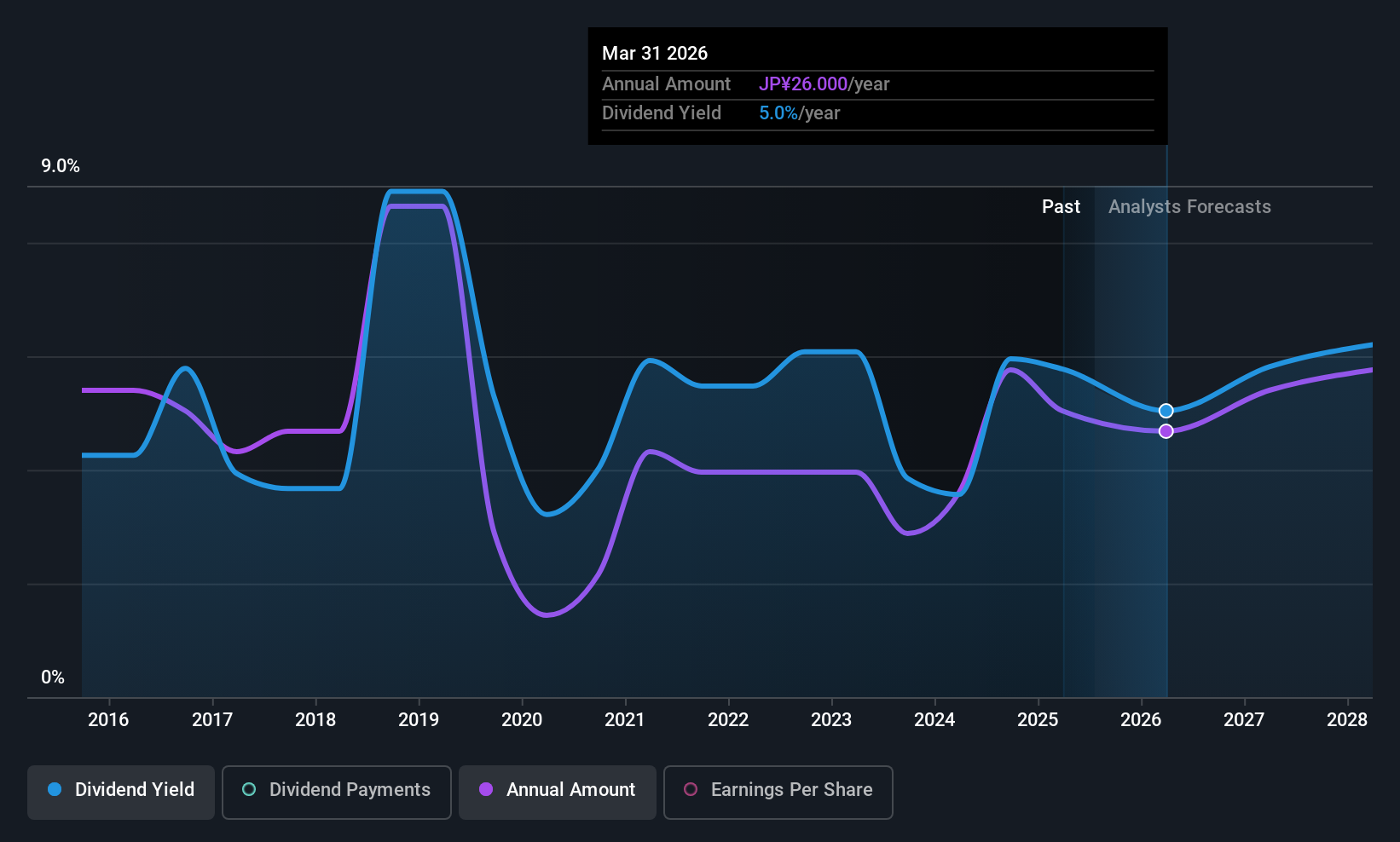
Task: Click the 2020 label on the x-axis
Action: (522, 720)
